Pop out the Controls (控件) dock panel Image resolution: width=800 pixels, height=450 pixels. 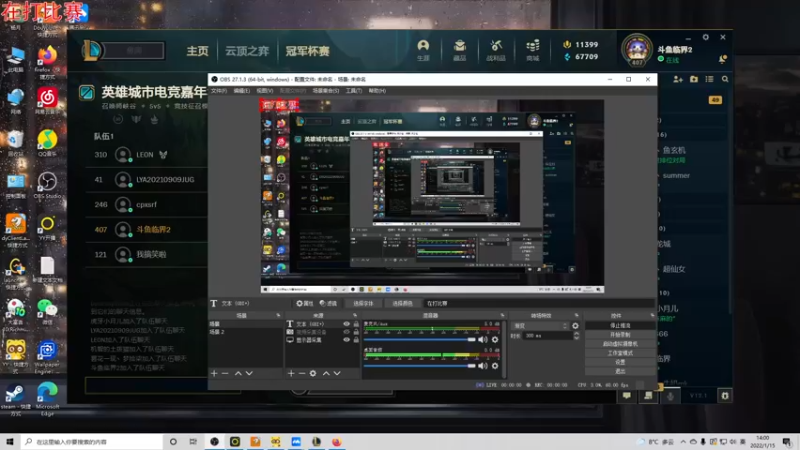[x=652, y=315]
